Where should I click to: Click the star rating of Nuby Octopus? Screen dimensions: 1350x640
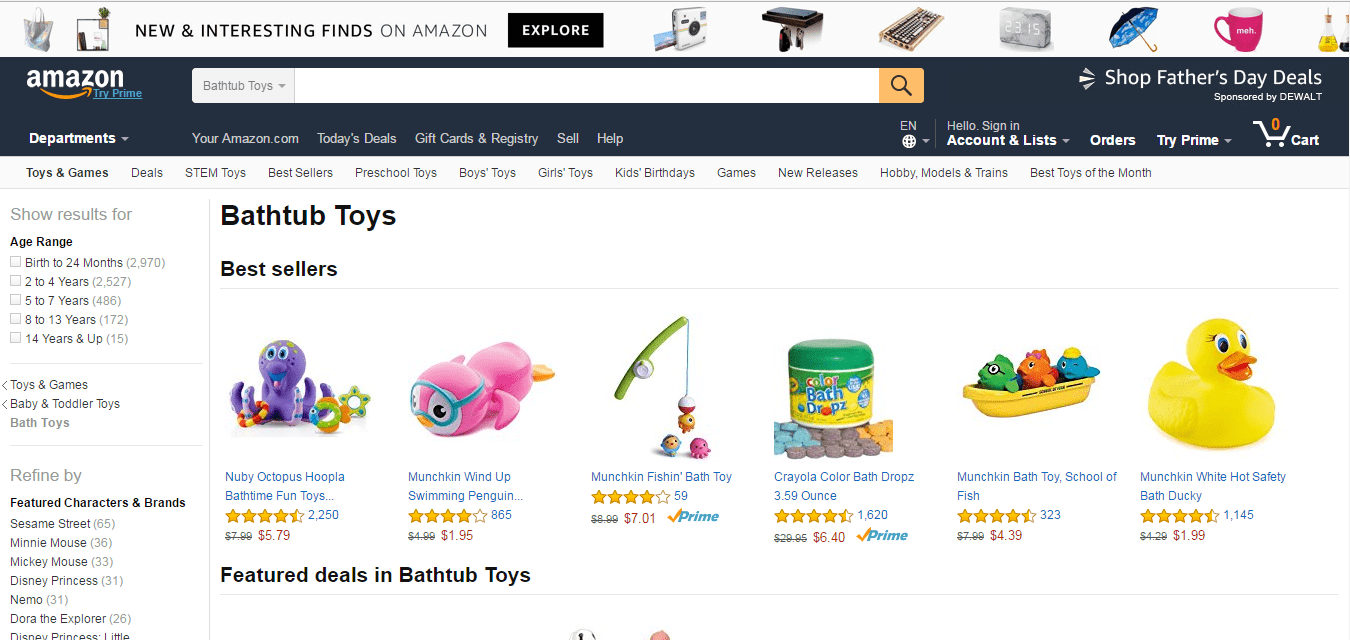(264, 516)
